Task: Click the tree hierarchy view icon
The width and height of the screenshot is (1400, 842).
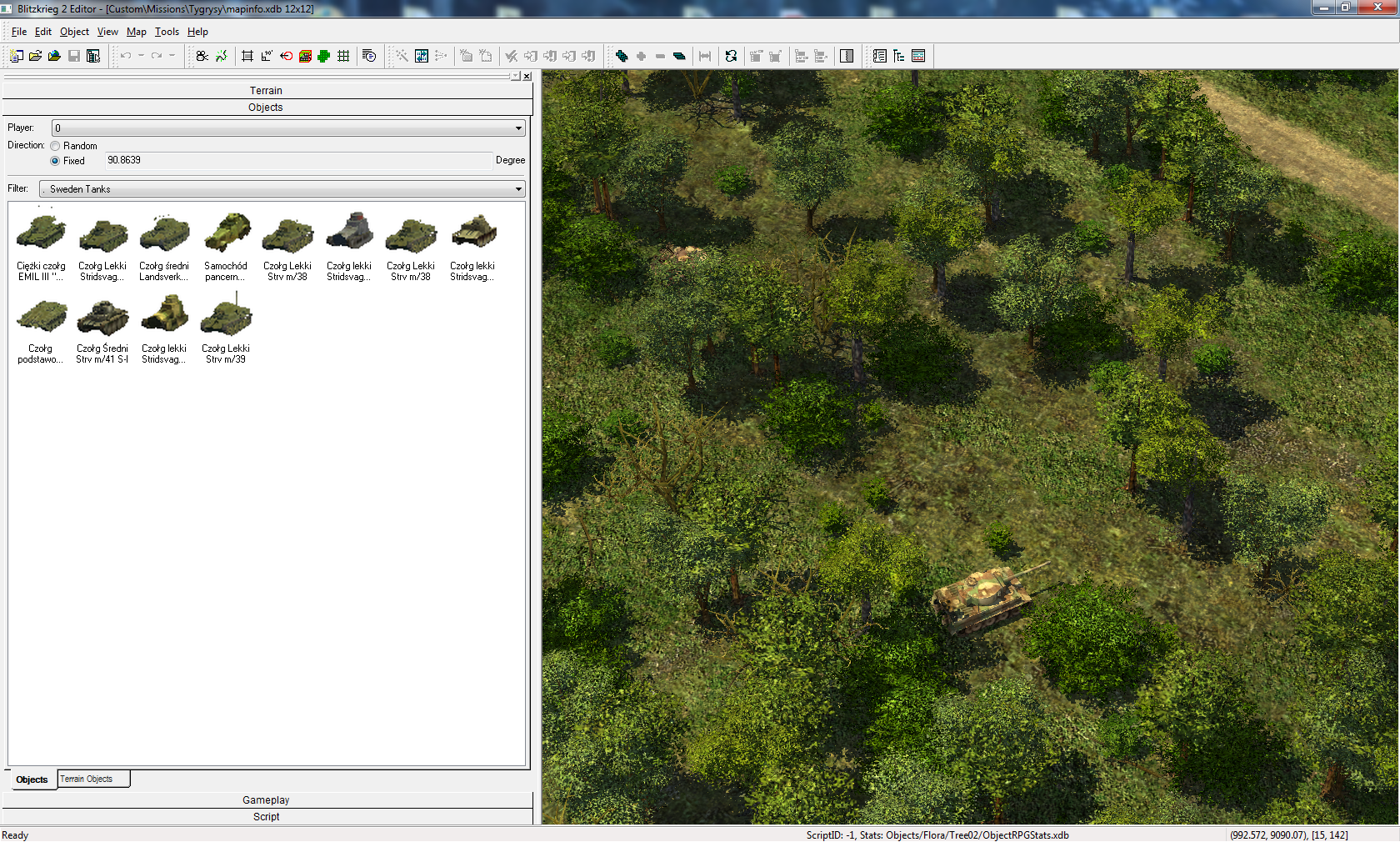Action: (898, 56)
